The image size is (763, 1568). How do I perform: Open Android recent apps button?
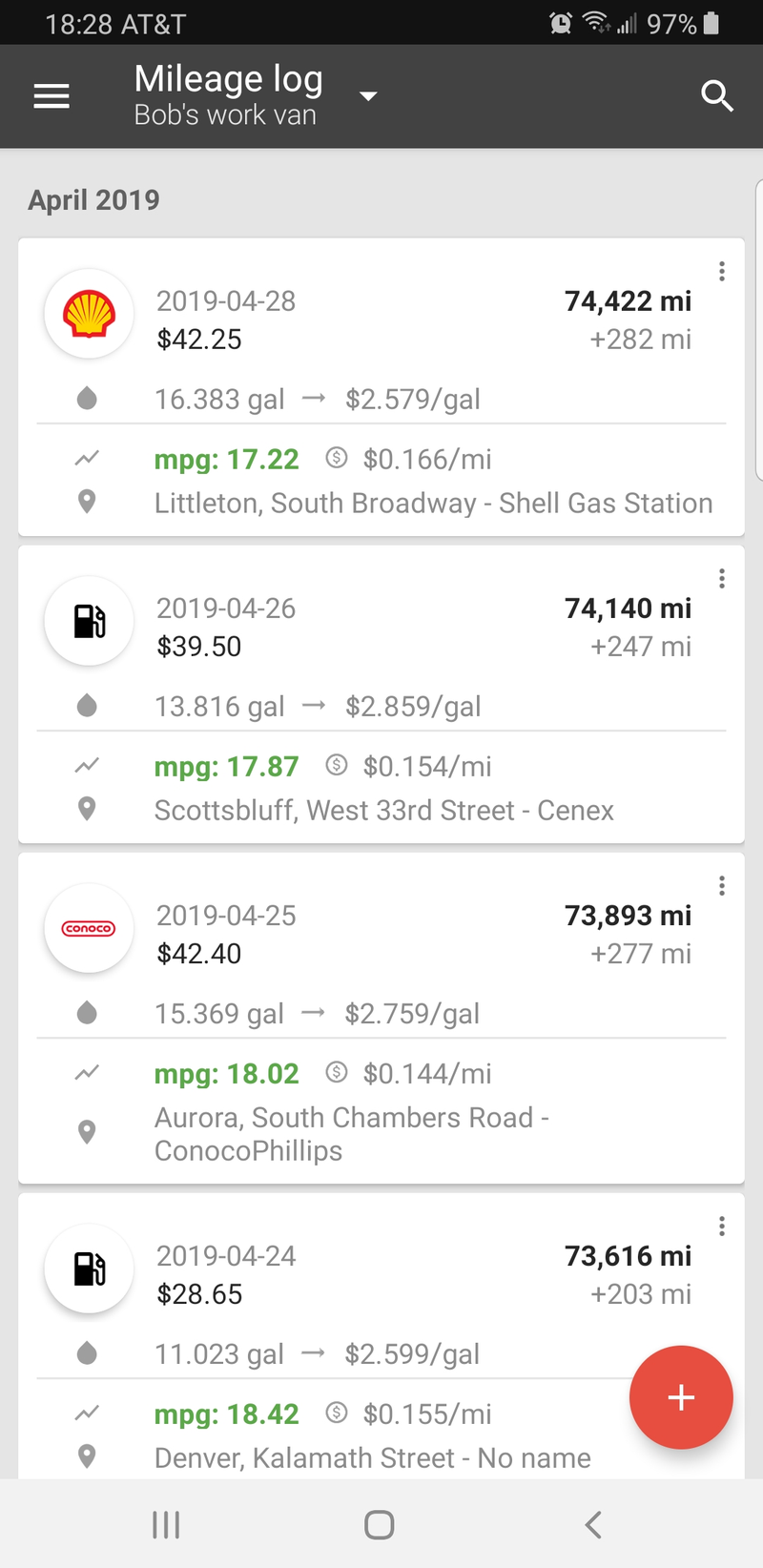[166, 1524]
